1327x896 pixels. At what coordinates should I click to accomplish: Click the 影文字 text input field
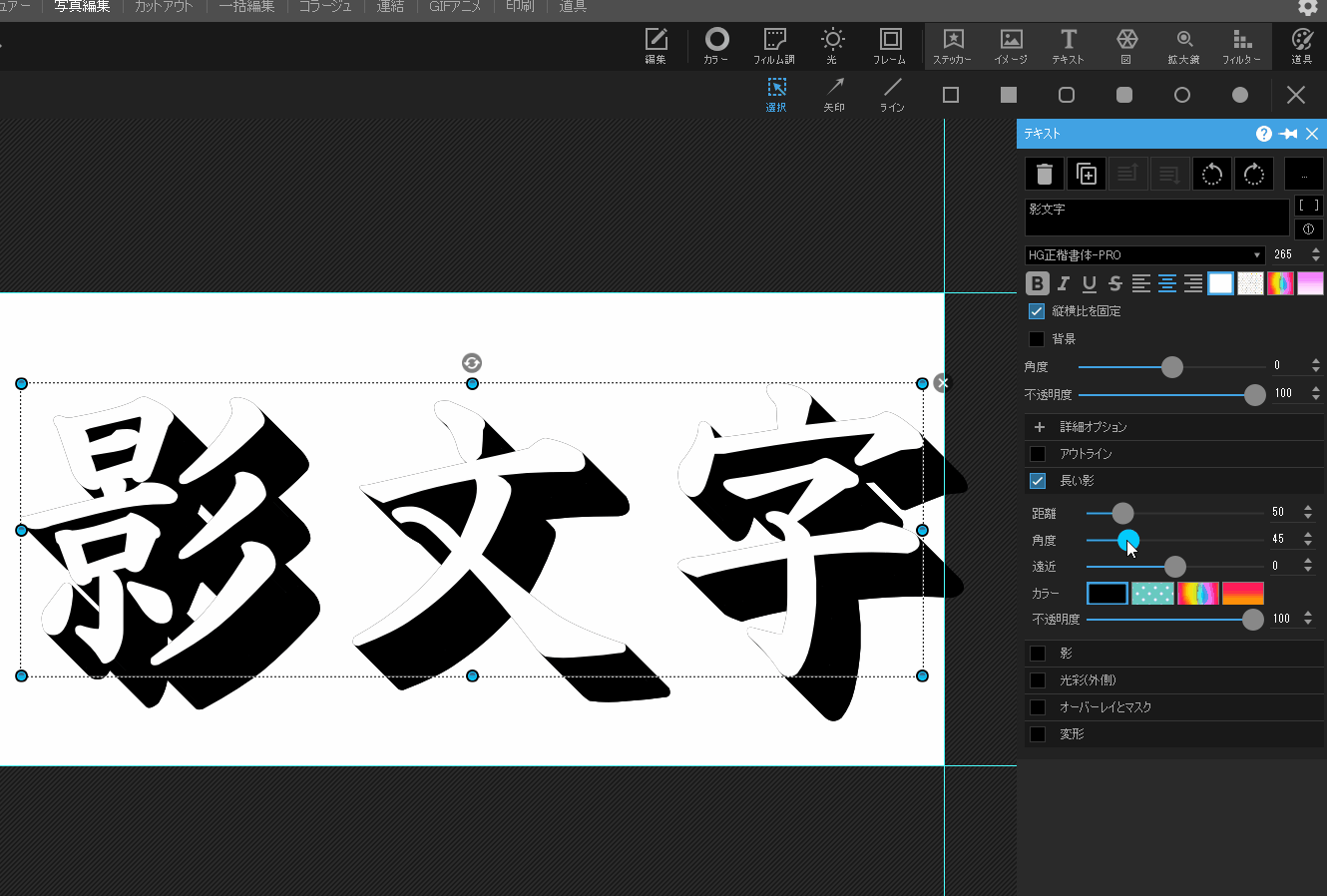point(1156,217)
